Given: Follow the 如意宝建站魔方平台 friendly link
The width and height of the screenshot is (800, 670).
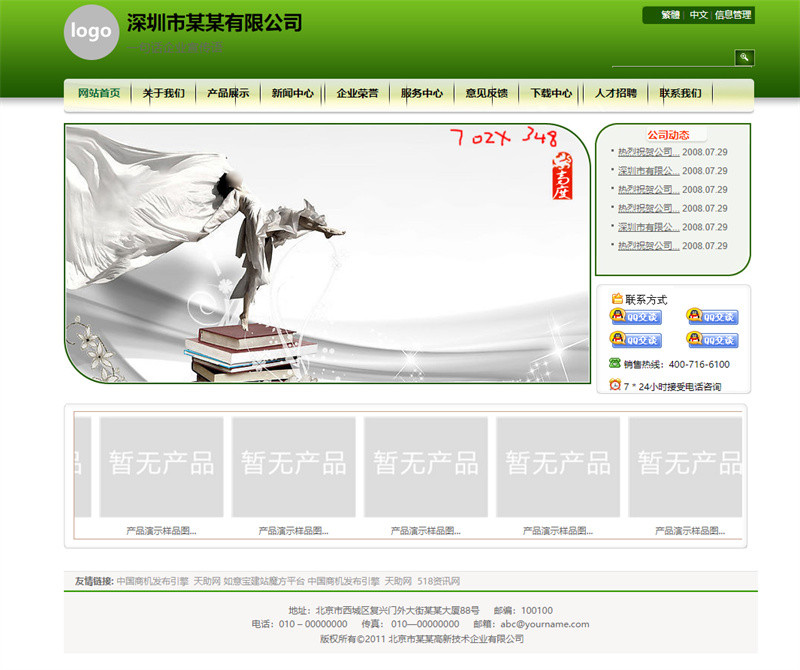Looking at the screenshot, I should coord(264,581).
